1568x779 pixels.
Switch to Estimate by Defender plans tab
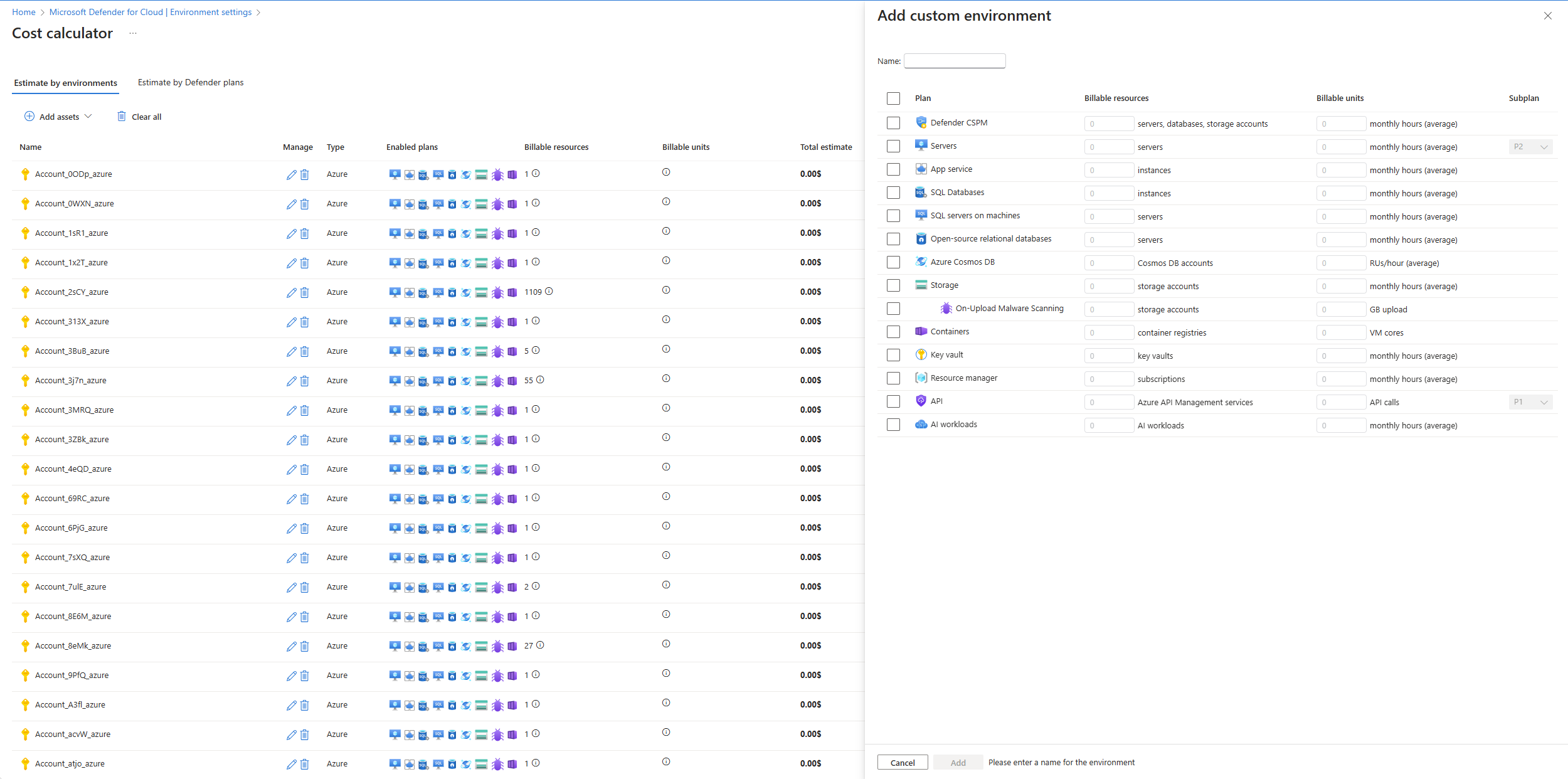(x=191, y=83)
